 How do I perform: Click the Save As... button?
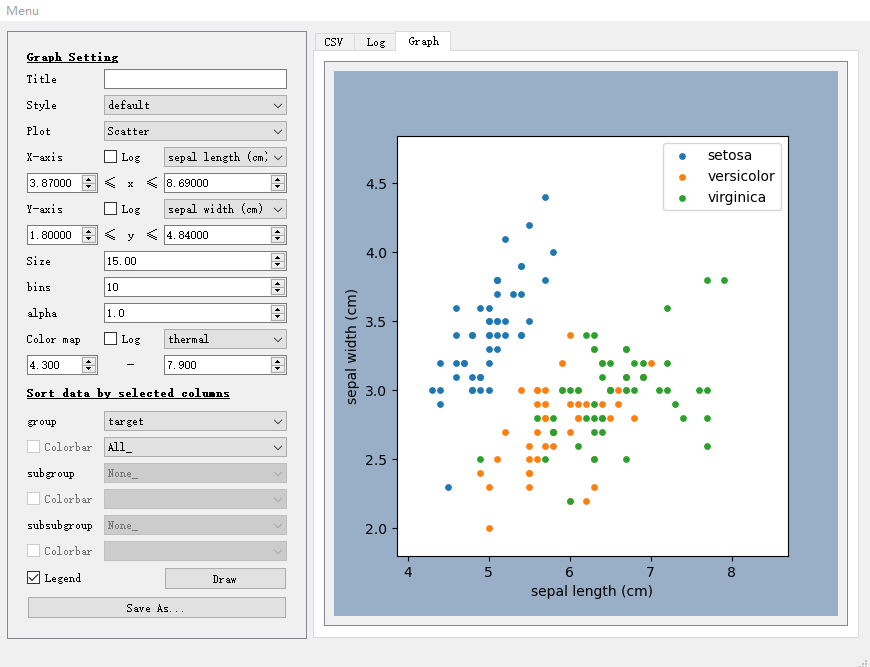(156, 608)
